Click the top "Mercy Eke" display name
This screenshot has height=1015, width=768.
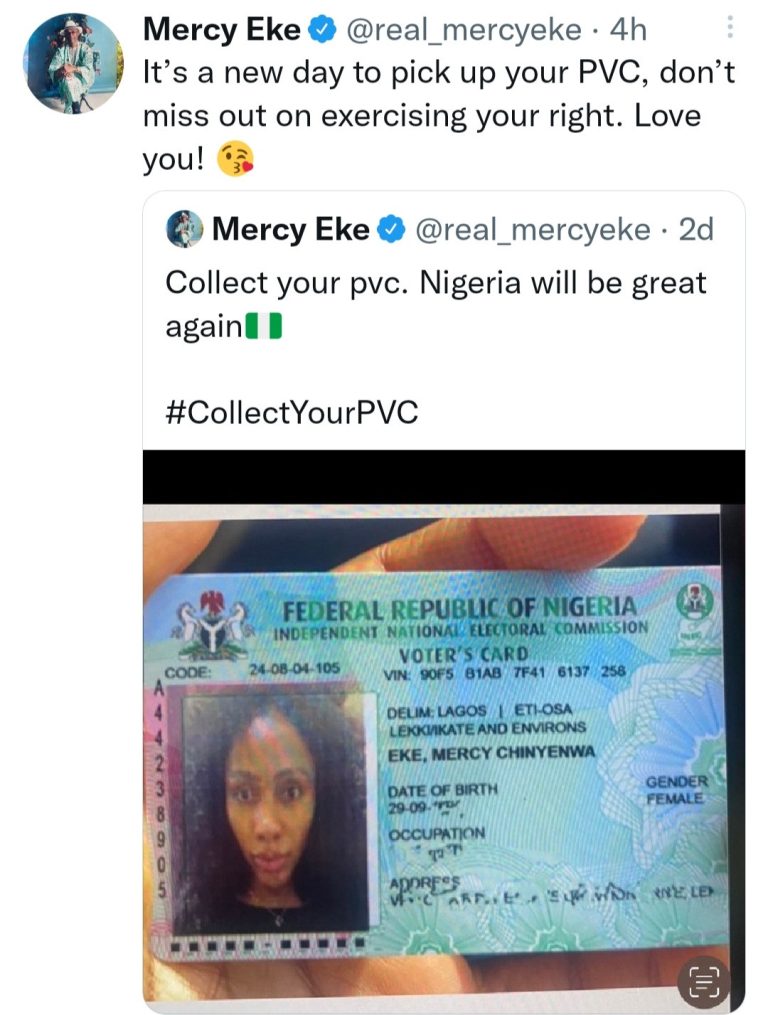[x=221, y=30]
